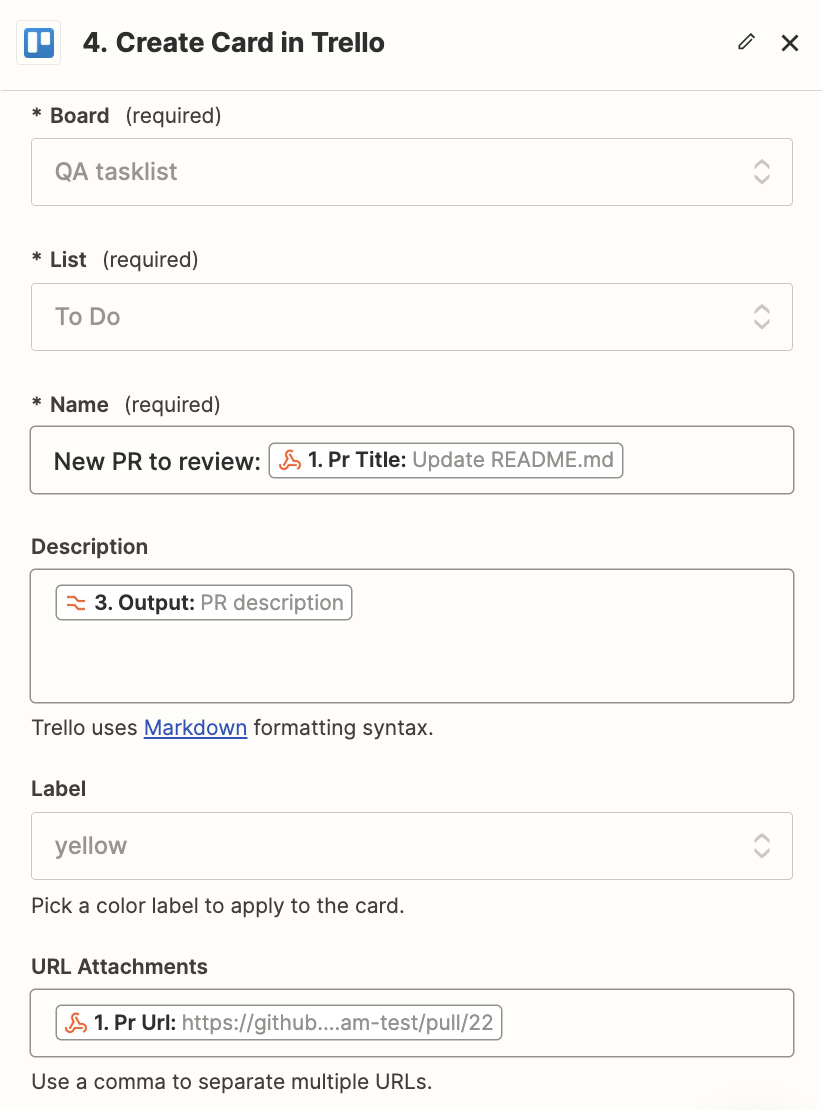The height and width of the screenshot is (1110, 822).
Task: Click the webhook icon in Pr Url pill
Action: pos(77,1023)
